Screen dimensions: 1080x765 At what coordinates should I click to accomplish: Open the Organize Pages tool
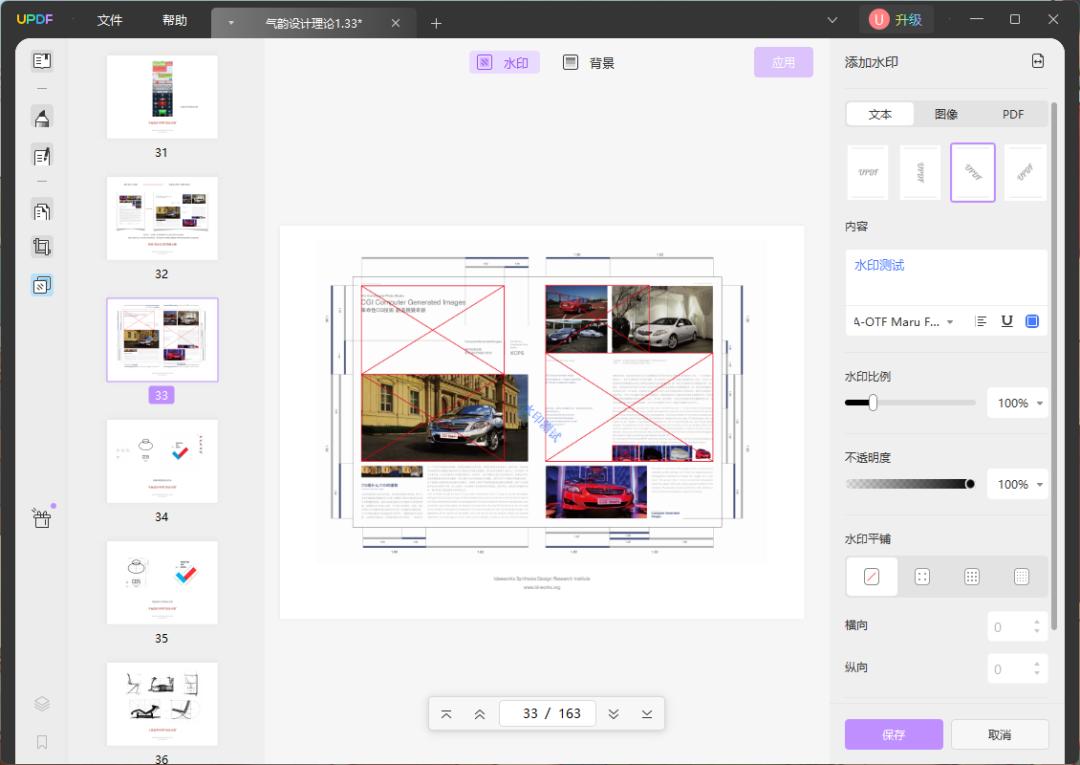pyautogui.click(x=42, y=211)
